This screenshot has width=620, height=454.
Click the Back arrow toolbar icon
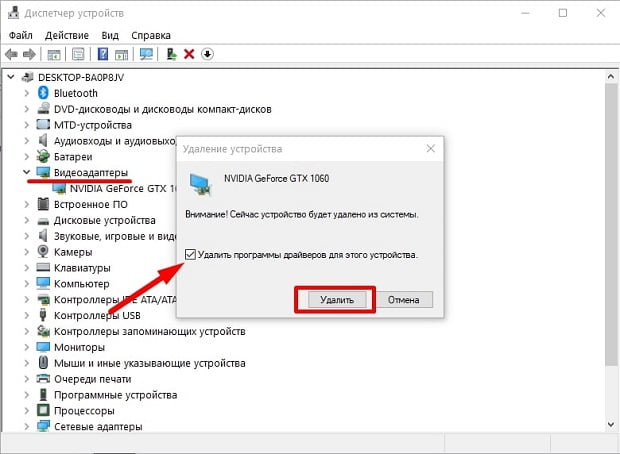(x=11, y=54)
